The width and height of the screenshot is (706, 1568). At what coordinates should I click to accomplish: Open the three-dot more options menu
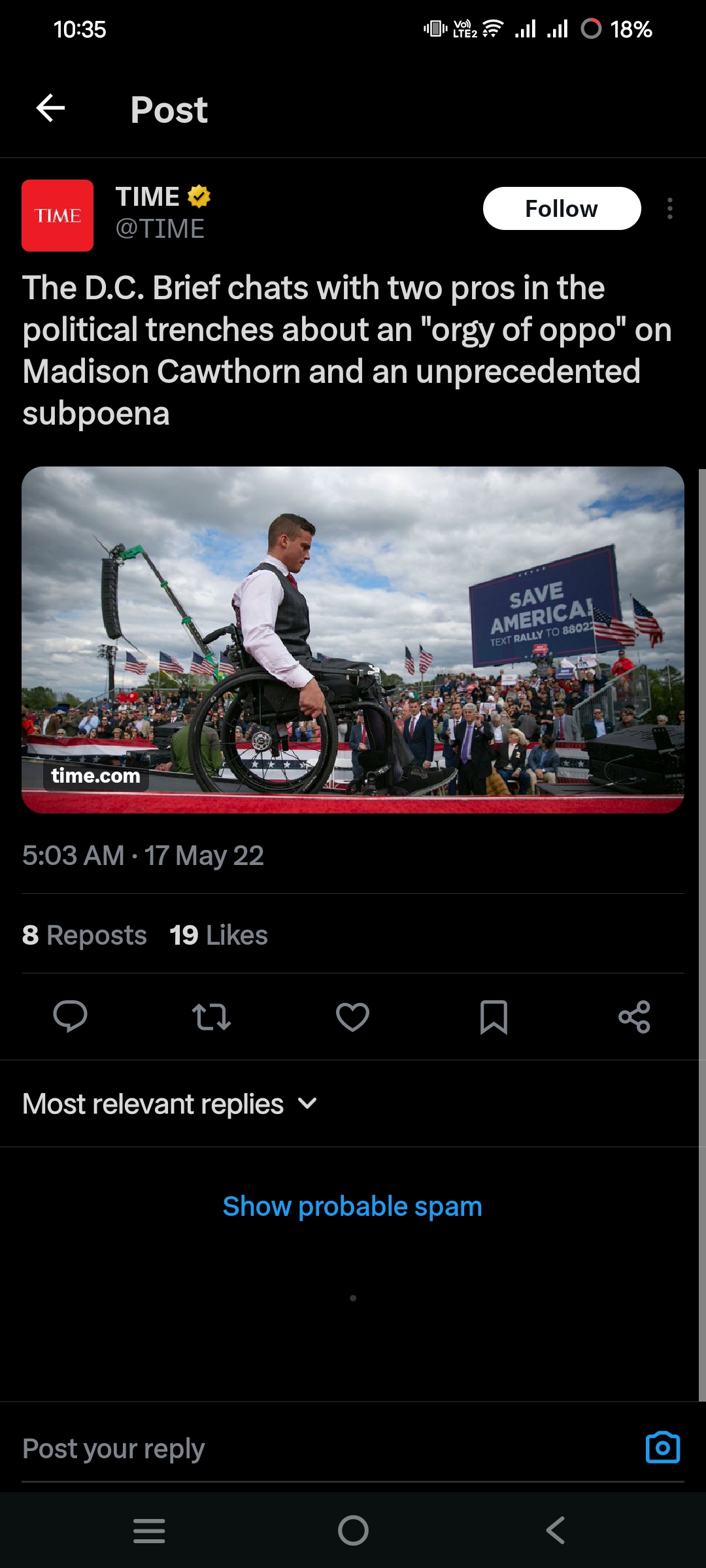pos(669,209)
